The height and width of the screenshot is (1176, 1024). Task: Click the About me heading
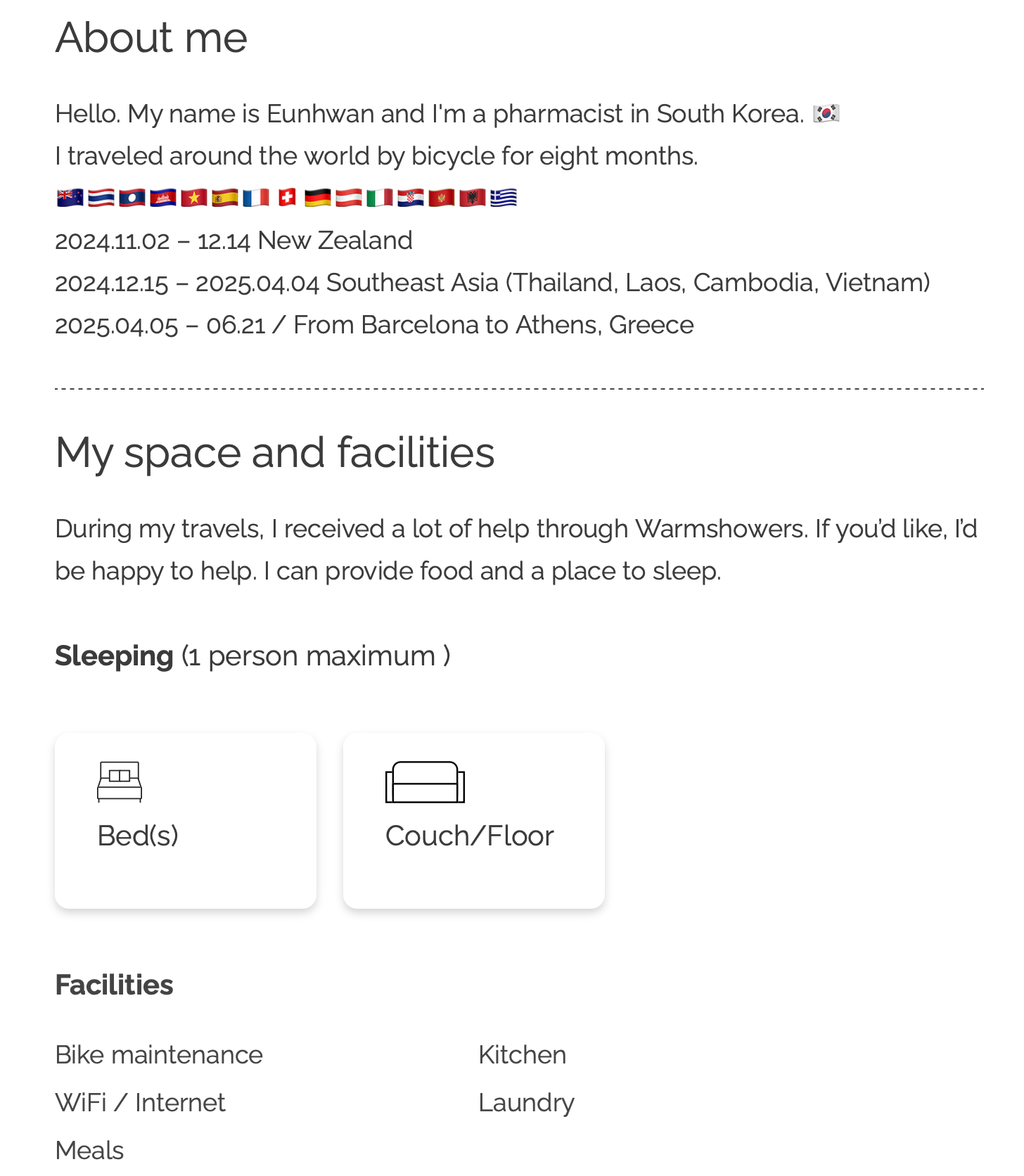151,37
